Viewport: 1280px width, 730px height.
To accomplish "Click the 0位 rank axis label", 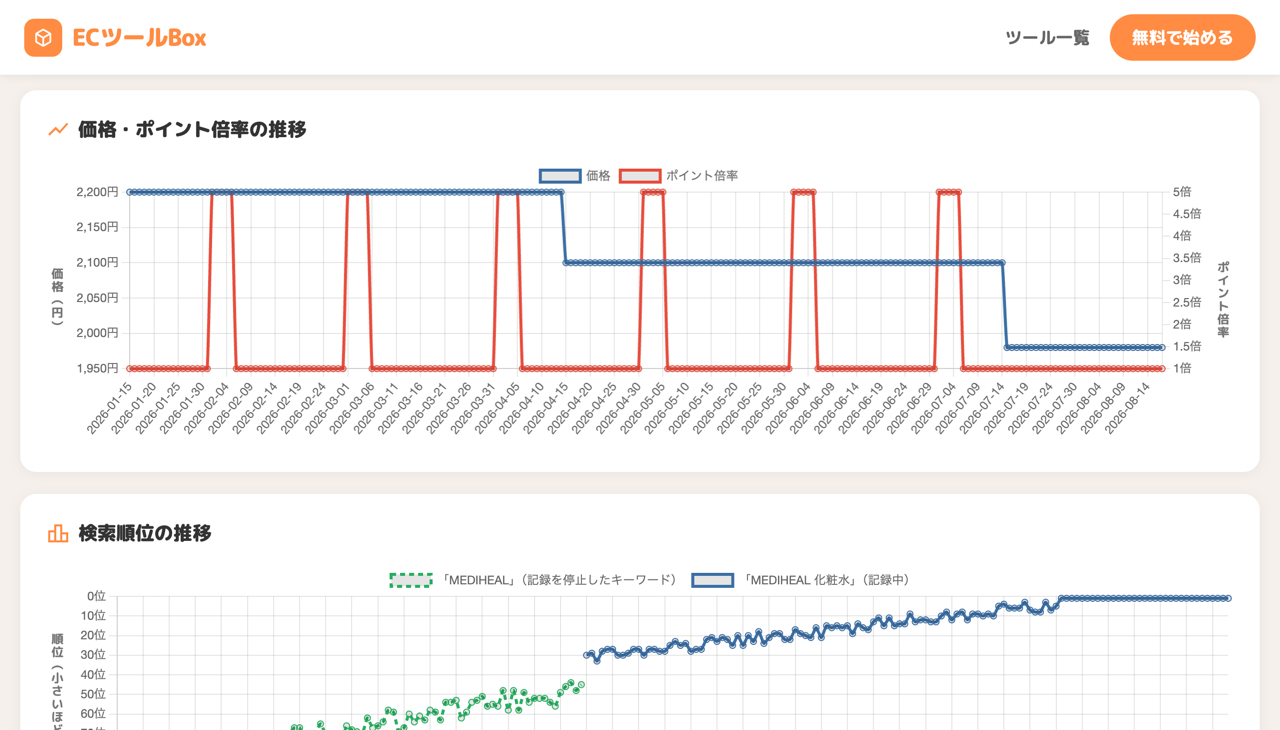I will point(96,596).
